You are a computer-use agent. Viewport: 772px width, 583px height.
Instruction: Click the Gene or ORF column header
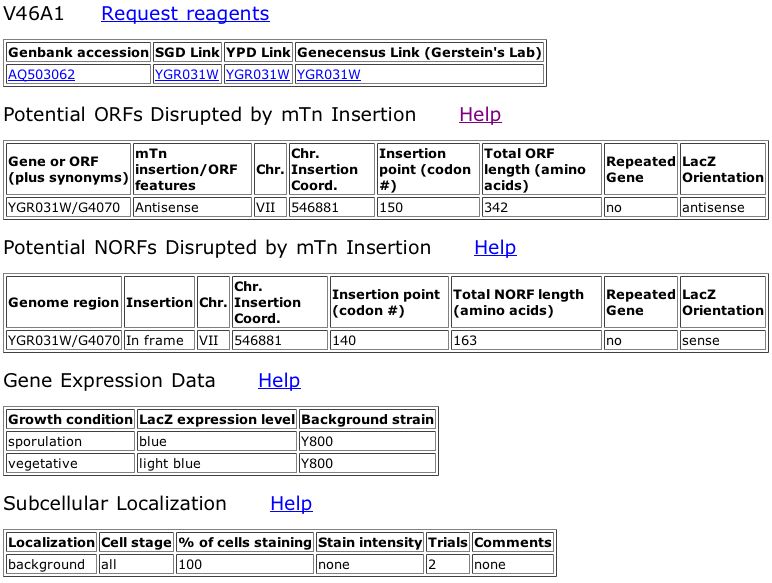click(68, 169)
